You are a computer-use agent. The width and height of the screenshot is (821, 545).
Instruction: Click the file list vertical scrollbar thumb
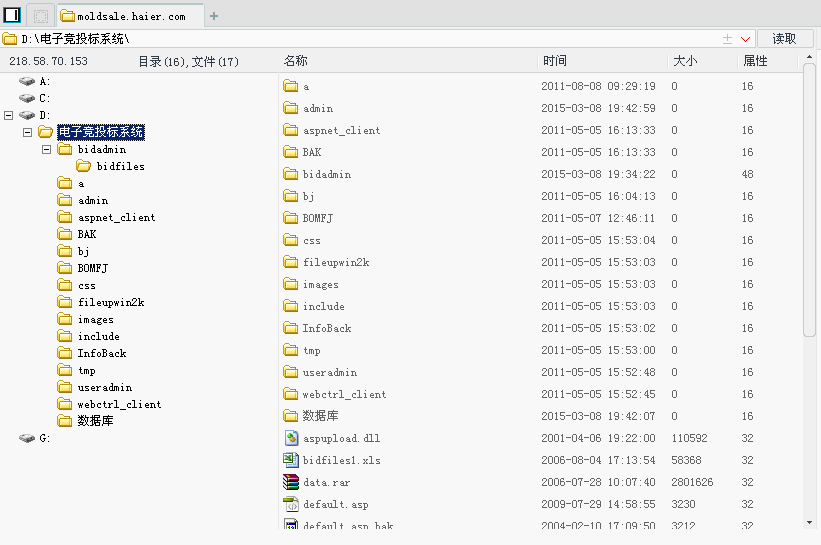[x=809, y=200]
